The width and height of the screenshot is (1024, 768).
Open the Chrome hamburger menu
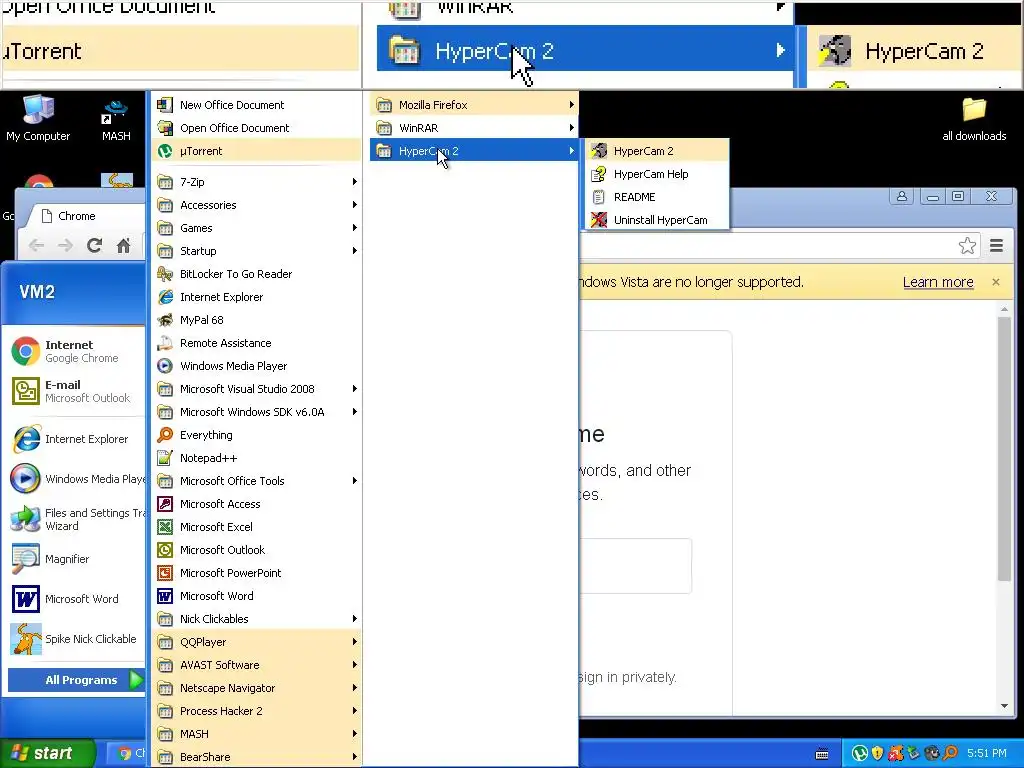(x=997, y=246)
